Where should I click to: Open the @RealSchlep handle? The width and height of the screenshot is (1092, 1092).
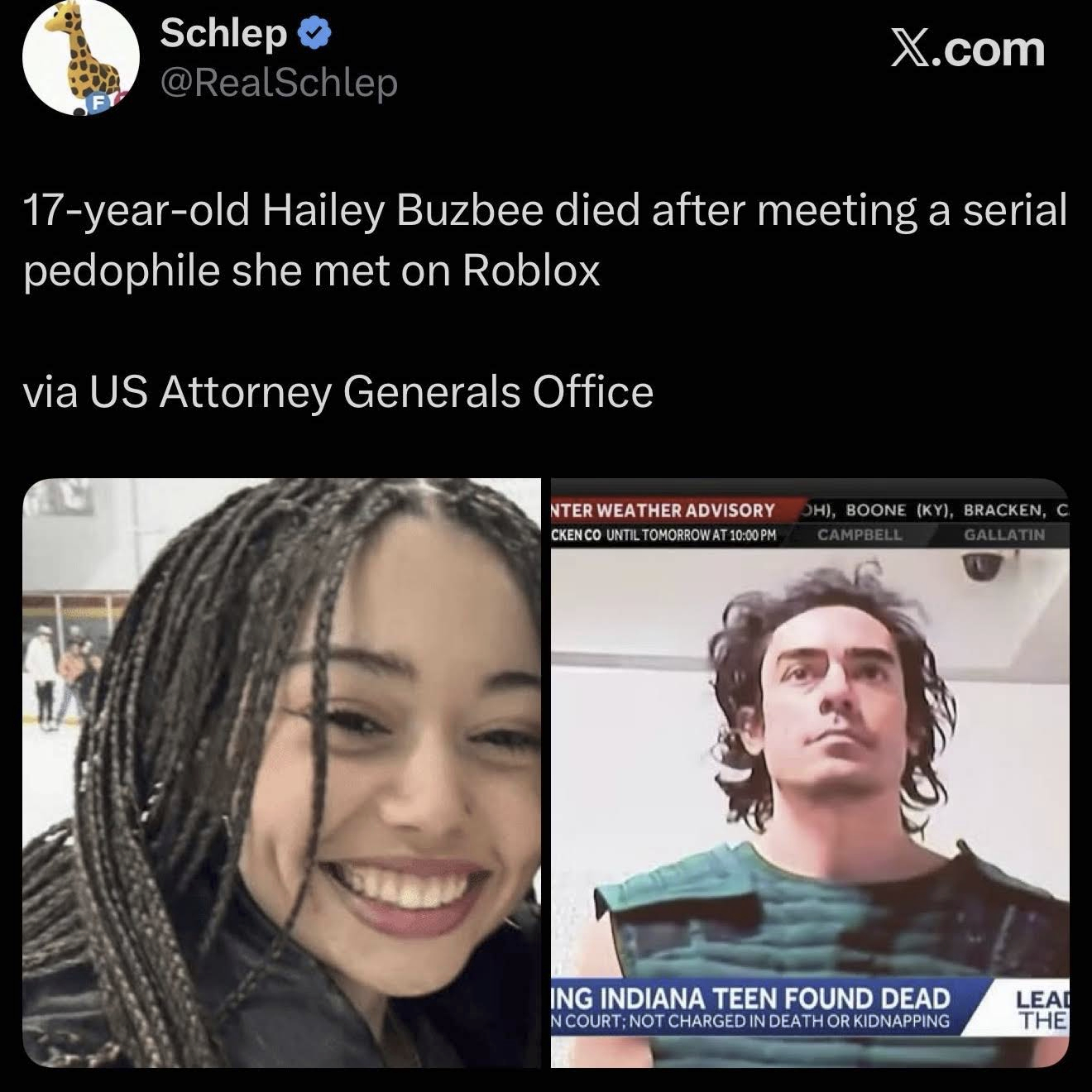[x=279, y=84]
